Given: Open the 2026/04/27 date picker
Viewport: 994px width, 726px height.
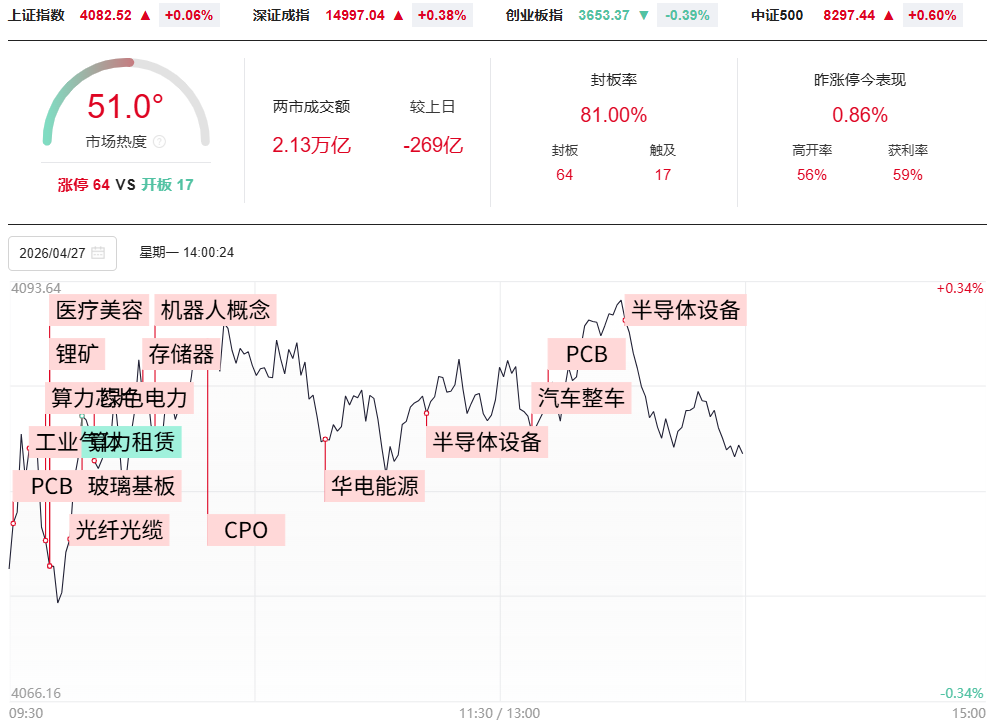Looking at the screenshot, I should [x=62, y=253].
